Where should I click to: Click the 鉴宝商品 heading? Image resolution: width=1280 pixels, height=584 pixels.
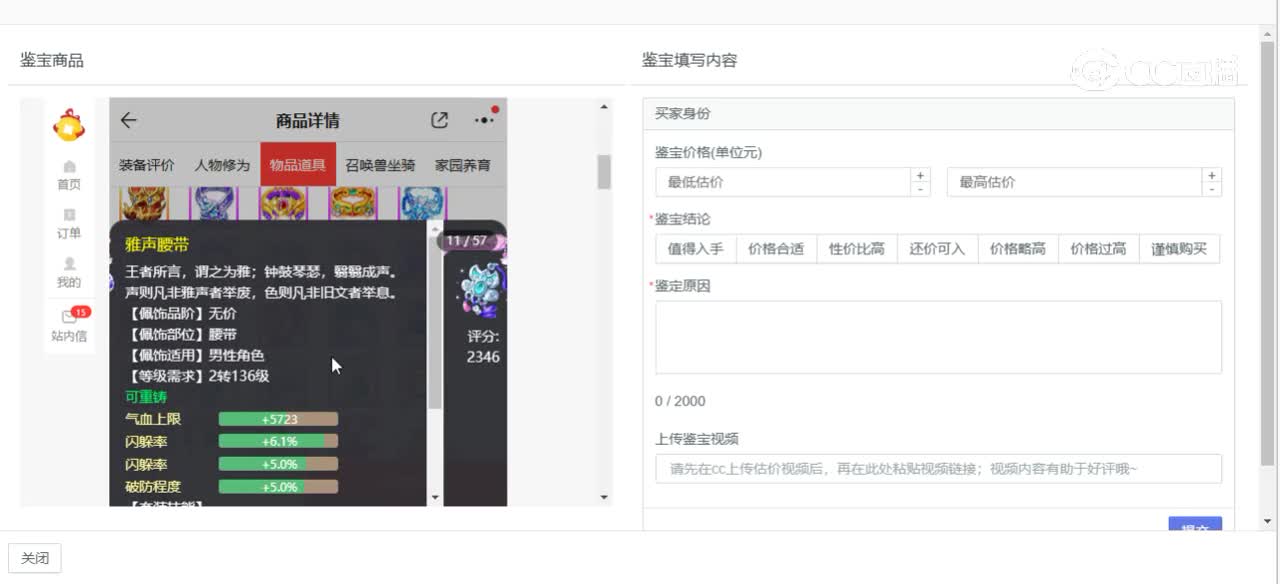pos(52,60)
